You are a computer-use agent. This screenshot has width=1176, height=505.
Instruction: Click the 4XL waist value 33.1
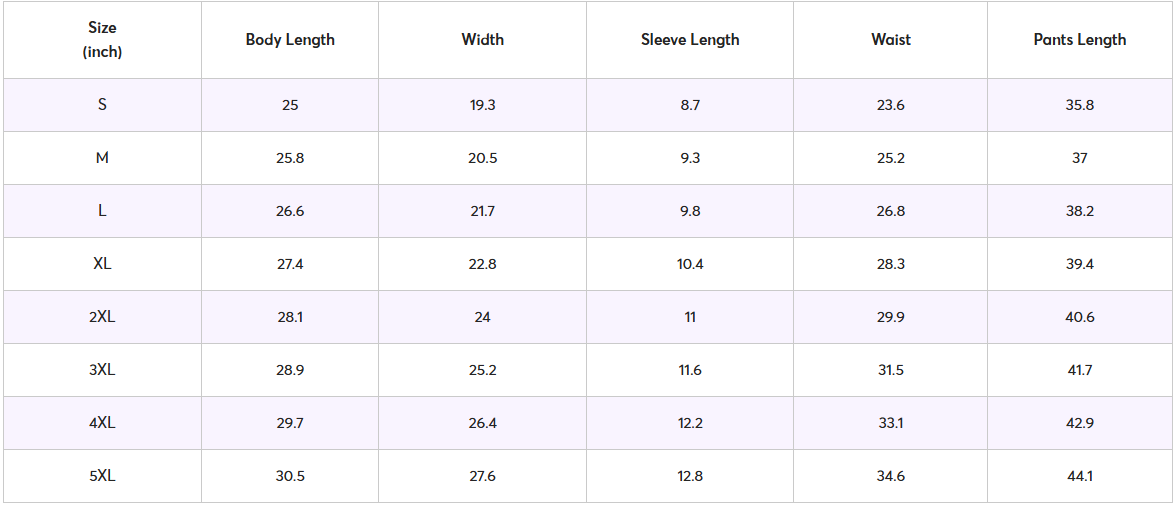click(890, 423)
